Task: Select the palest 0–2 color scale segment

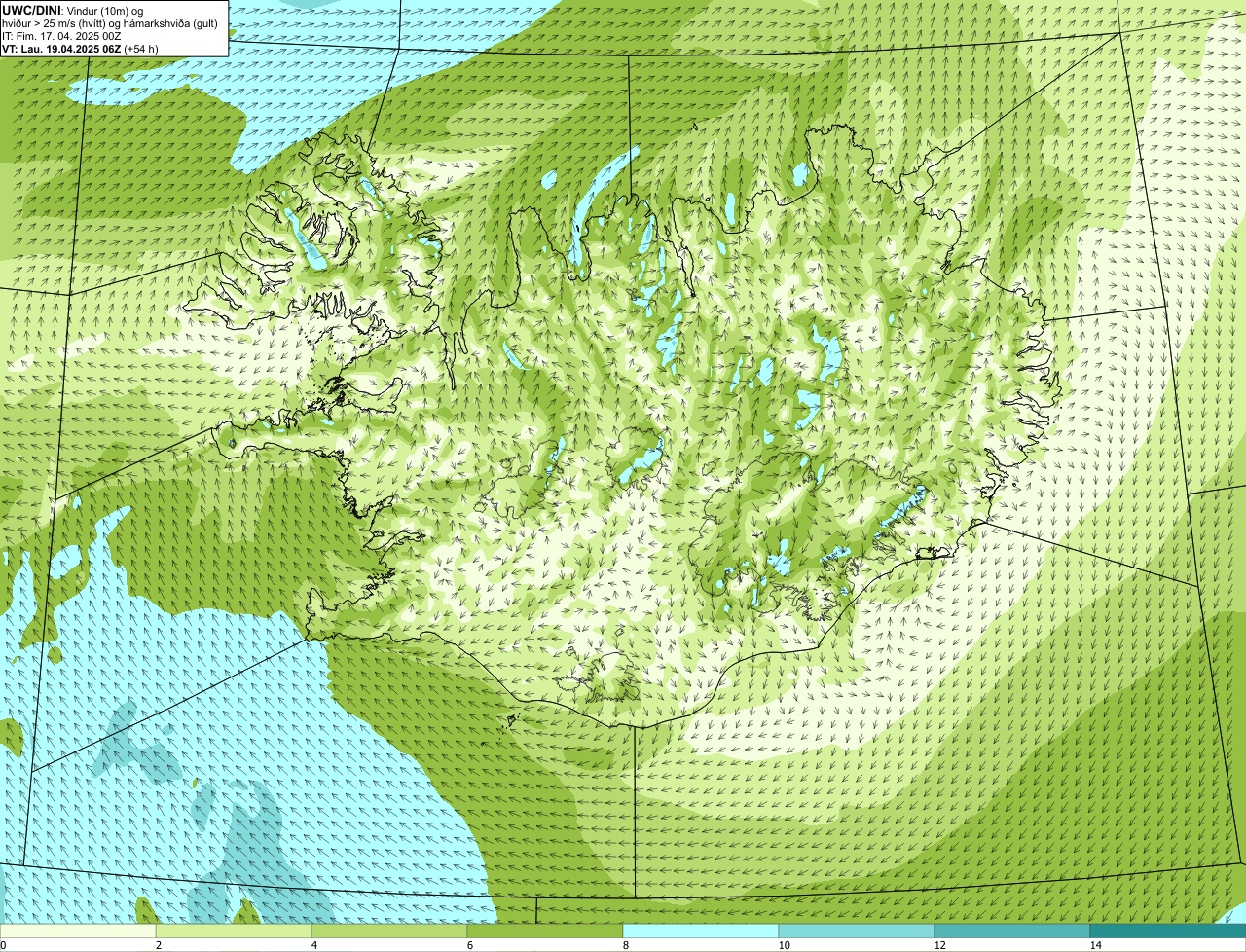Action: (x=78, y=931)
